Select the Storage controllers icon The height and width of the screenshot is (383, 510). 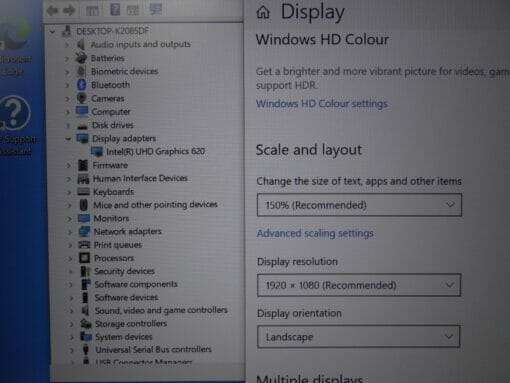[x=86, y=323]
